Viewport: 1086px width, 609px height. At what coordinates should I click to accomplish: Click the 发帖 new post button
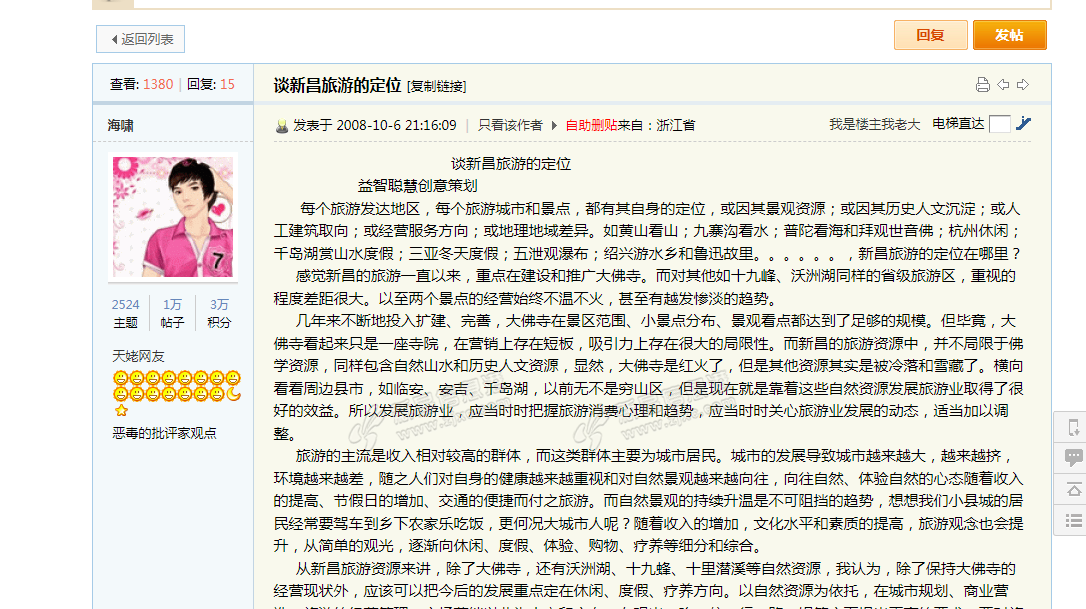(x=1009, y=35)
